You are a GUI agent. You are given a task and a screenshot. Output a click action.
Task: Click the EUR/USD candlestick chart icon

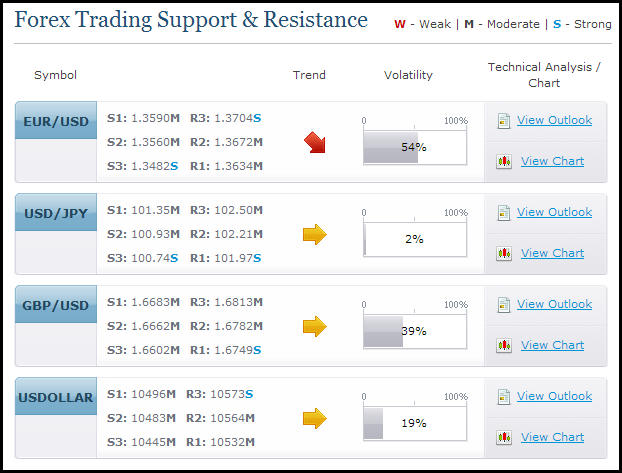(x=504, y=162)
